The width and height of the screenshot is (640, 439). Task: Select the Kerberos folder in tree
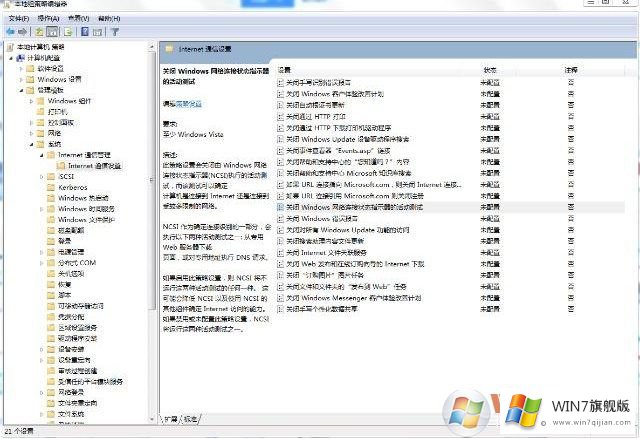73,187
